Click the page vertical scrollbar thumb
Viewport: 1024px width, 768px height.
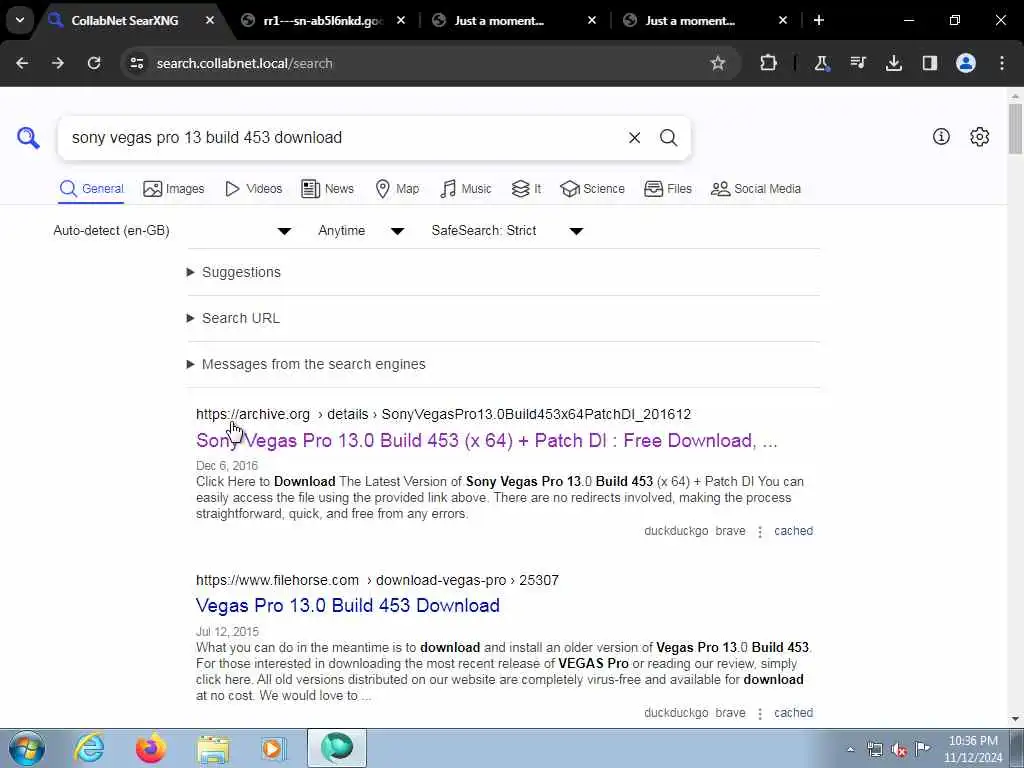pyautogui.click(x=1015, y=129)
